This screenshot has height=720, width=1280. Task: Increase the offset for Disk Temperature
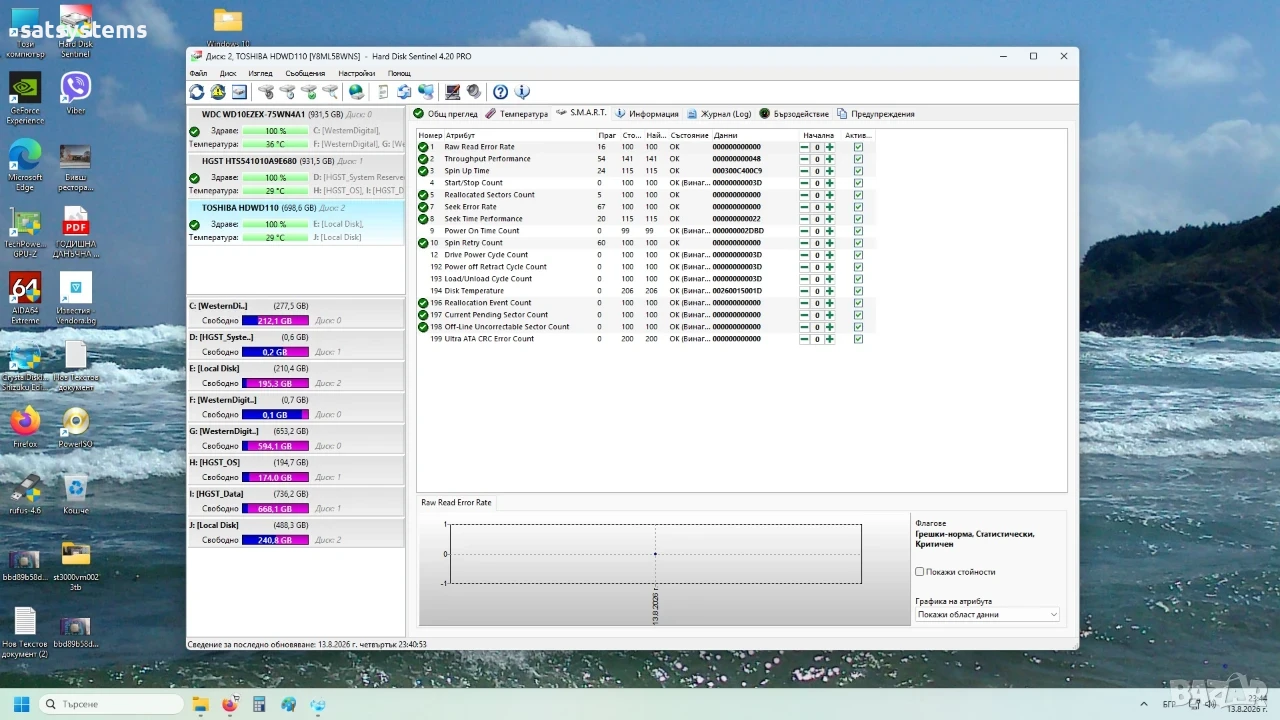coord(830,291)
